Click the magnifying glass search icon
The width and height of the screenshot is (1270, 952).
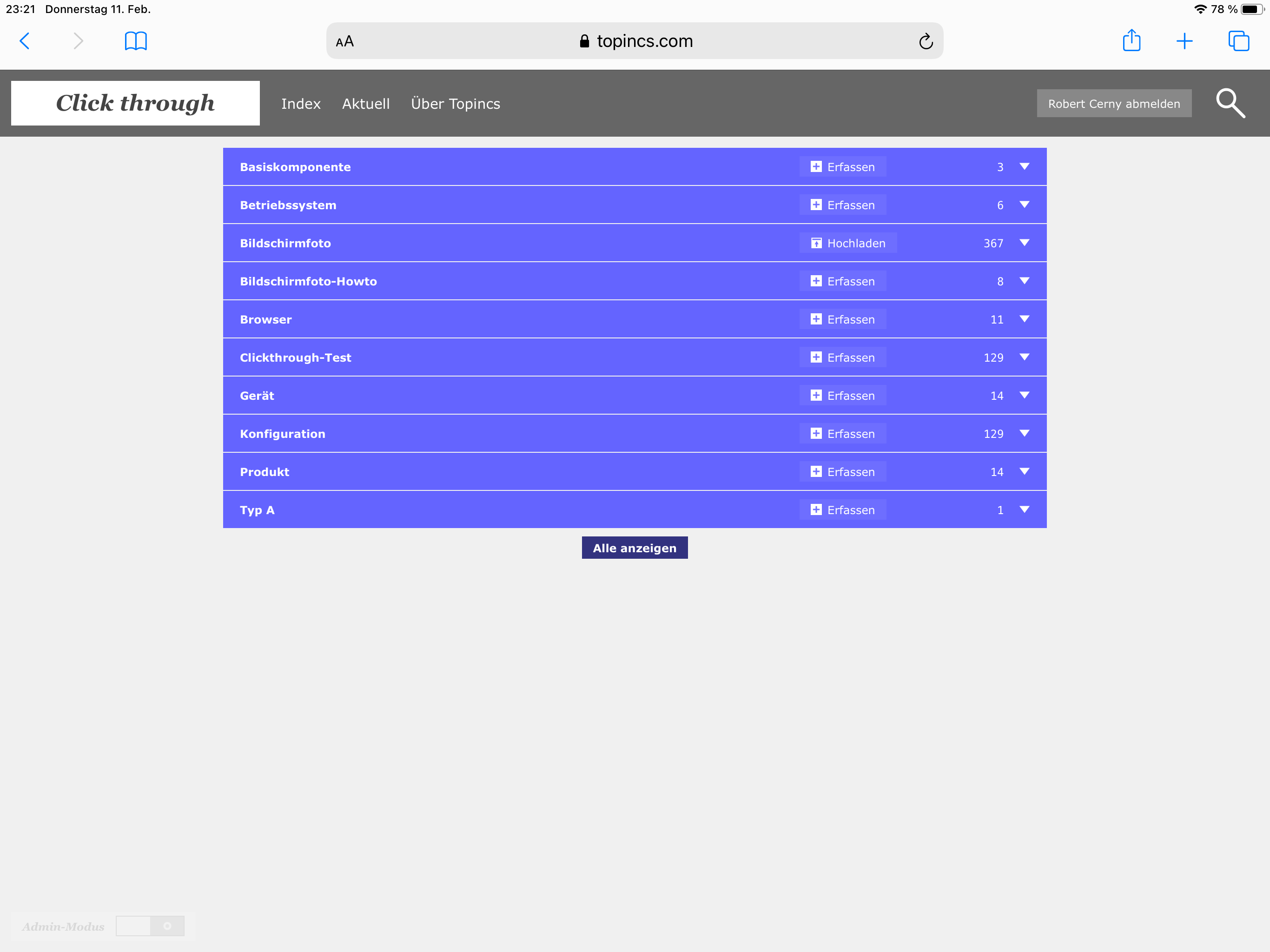tap(1230, 103)
